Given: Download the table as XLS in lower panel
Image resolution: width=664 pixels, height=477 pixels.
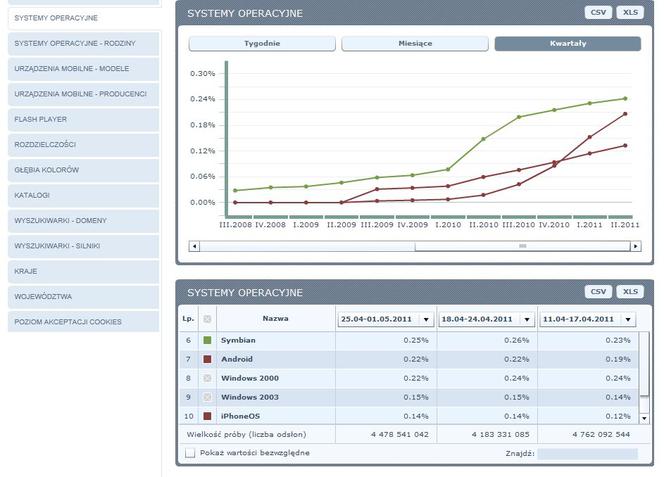Looking at the screenshot, I should pos(630,291).
